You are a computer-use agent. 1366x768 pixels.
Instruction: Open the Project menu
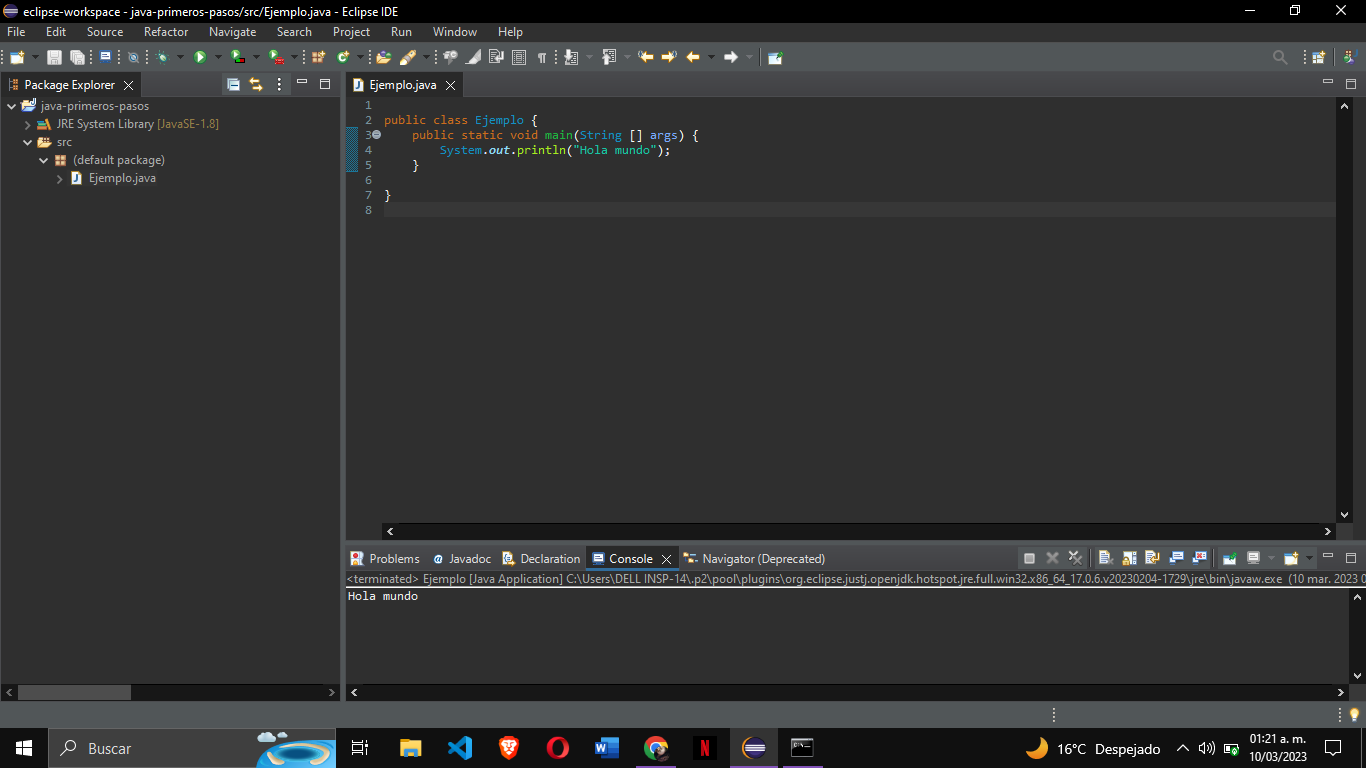click(x=352, y=32)
